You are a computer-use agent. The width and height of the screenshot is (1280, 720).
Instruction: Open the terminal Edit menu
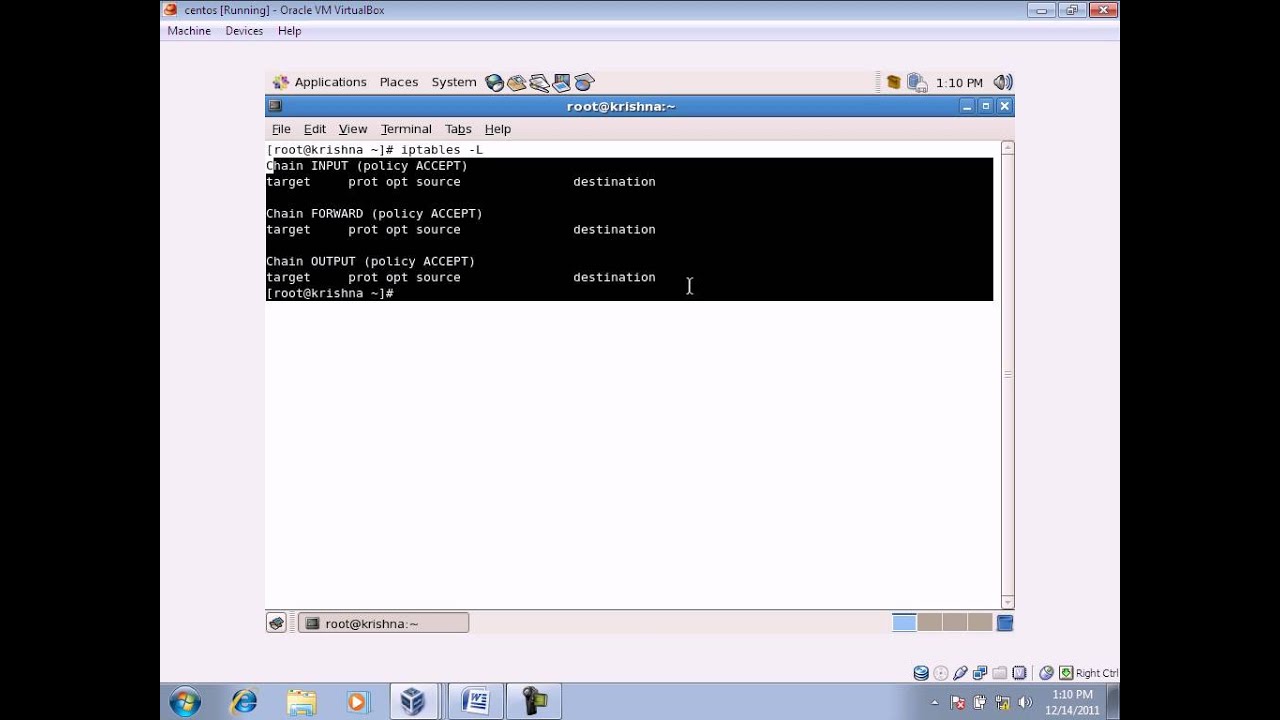coord(315,129)
